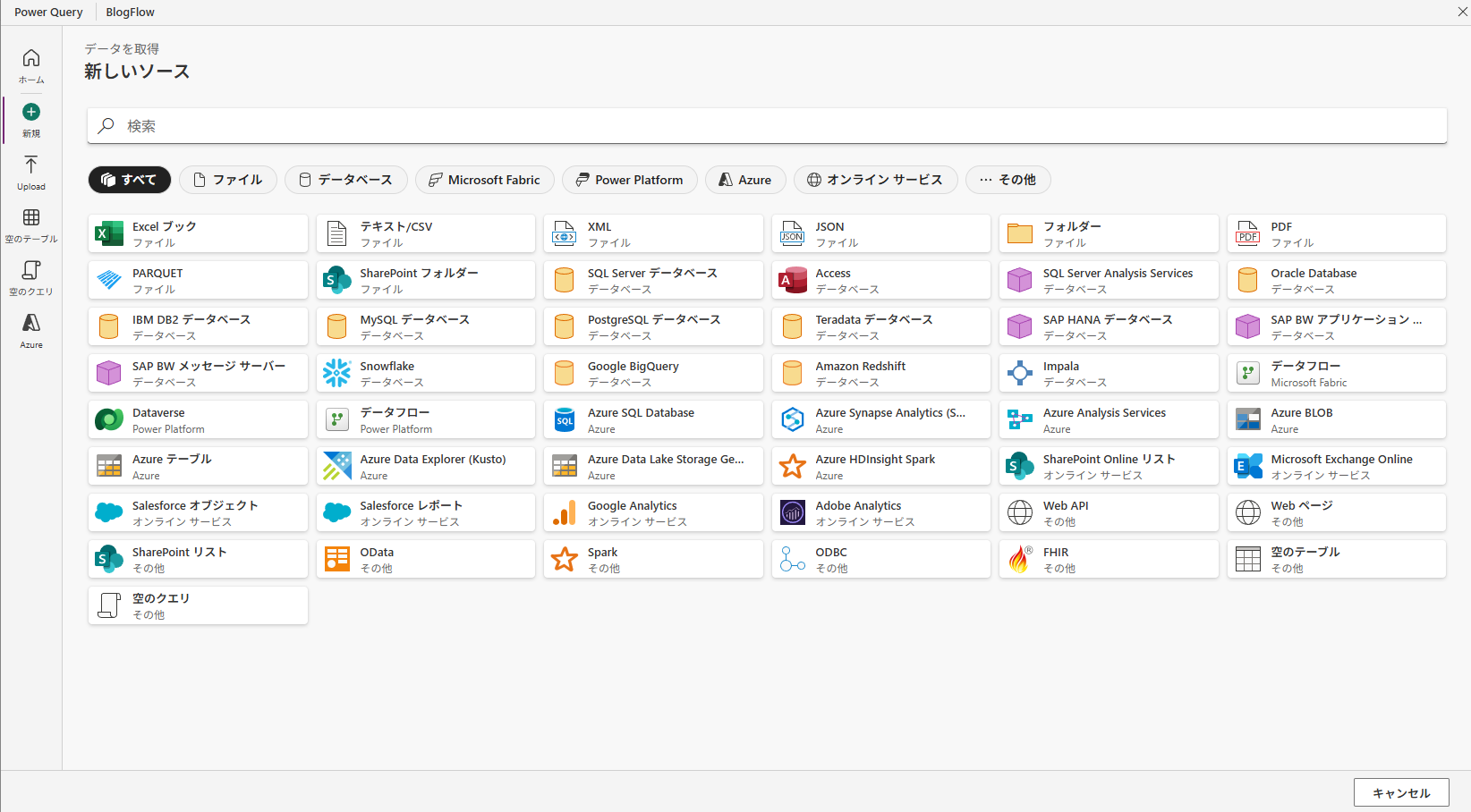Click the 空のクエリ sidebar icon
The height and width of the screenshot is (812, 1471).
(x=31, y=270)
